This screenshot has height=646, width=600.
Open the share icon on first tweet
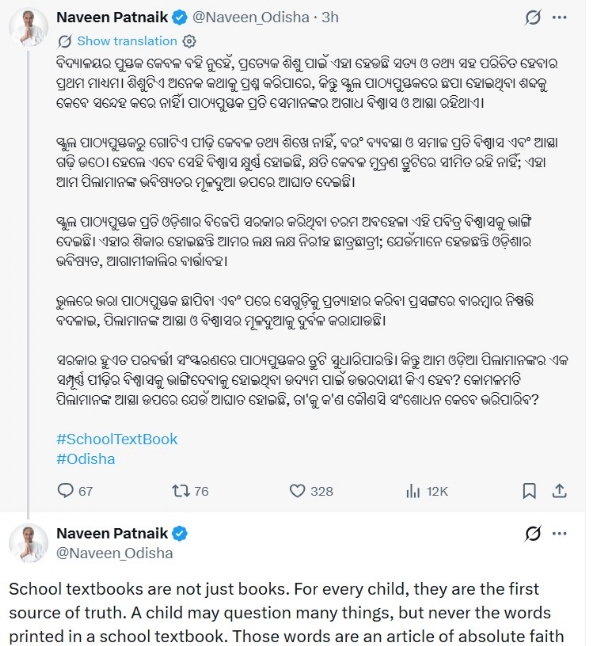[559, 490]
